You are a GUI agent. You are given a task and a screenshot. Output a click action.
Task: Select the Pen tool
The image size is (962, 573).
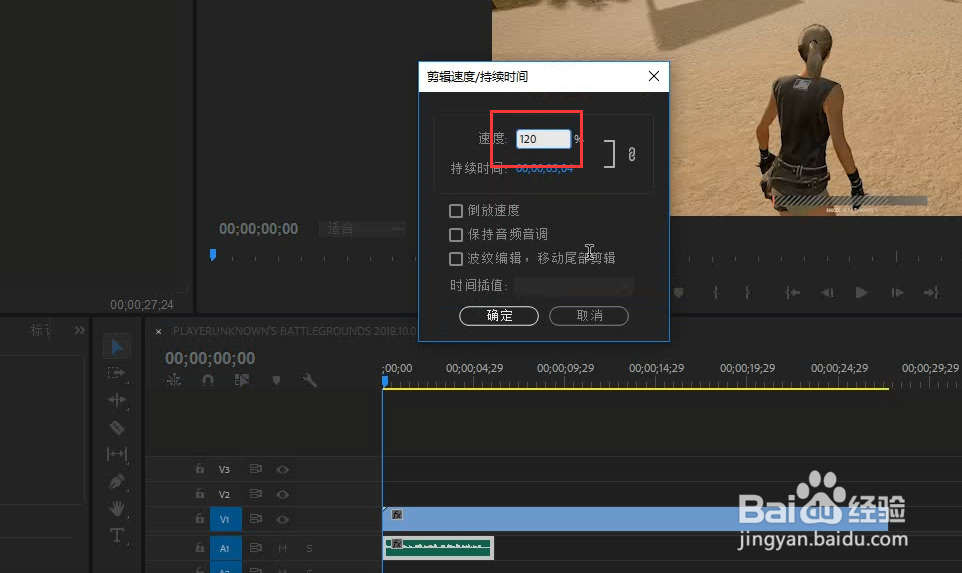pos(117,482)
